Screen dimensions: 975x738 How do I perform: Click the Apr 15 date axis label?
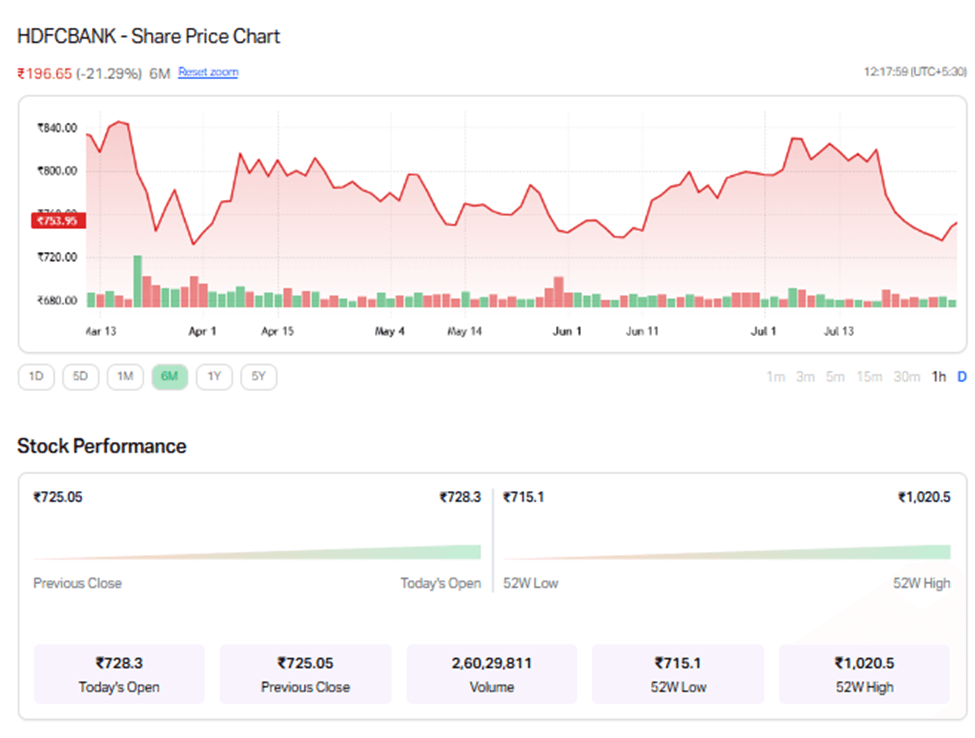277,331
